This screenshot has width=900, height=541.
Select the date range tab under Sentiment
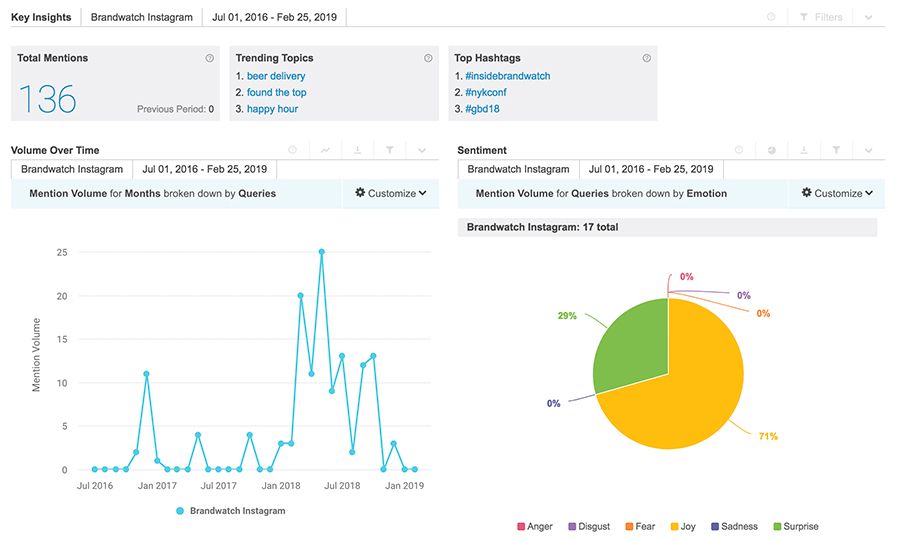pos(651,169)
